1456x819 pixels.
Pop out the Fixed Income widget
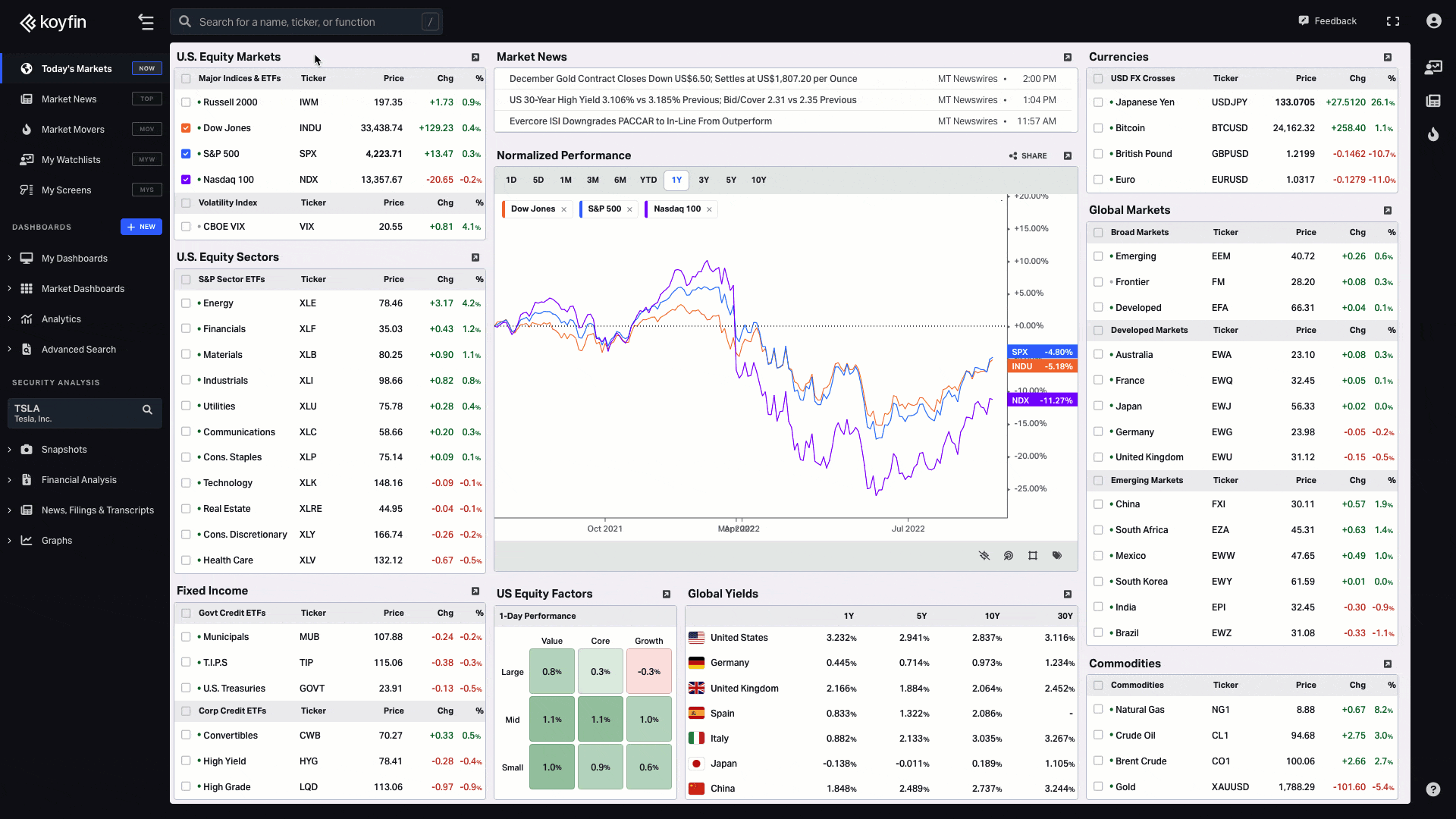[475, 591]
